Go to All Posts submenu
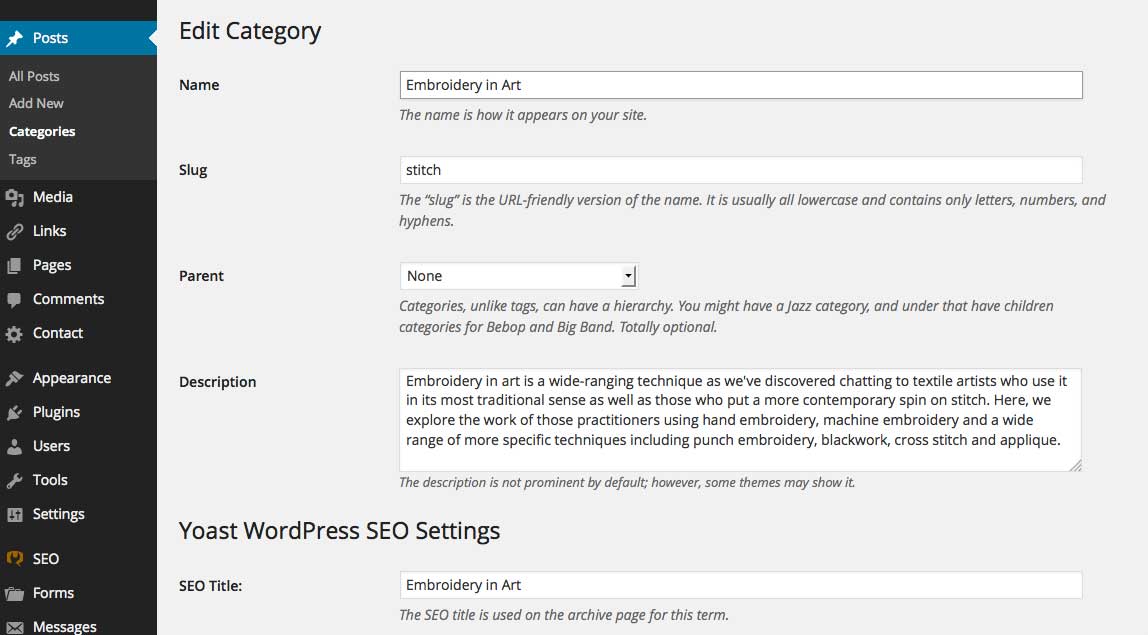 [34, 76]
